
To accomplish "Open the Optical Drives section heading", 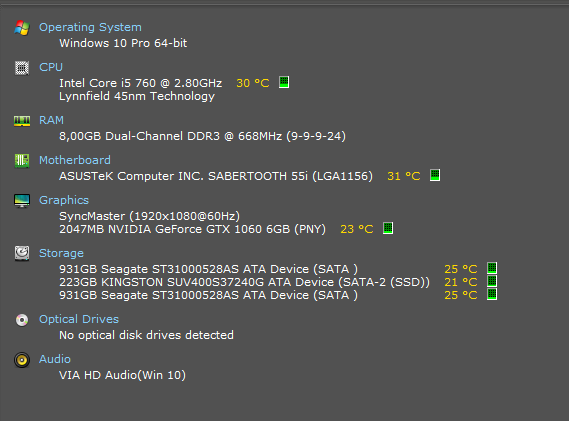I will tap(79, 319).
